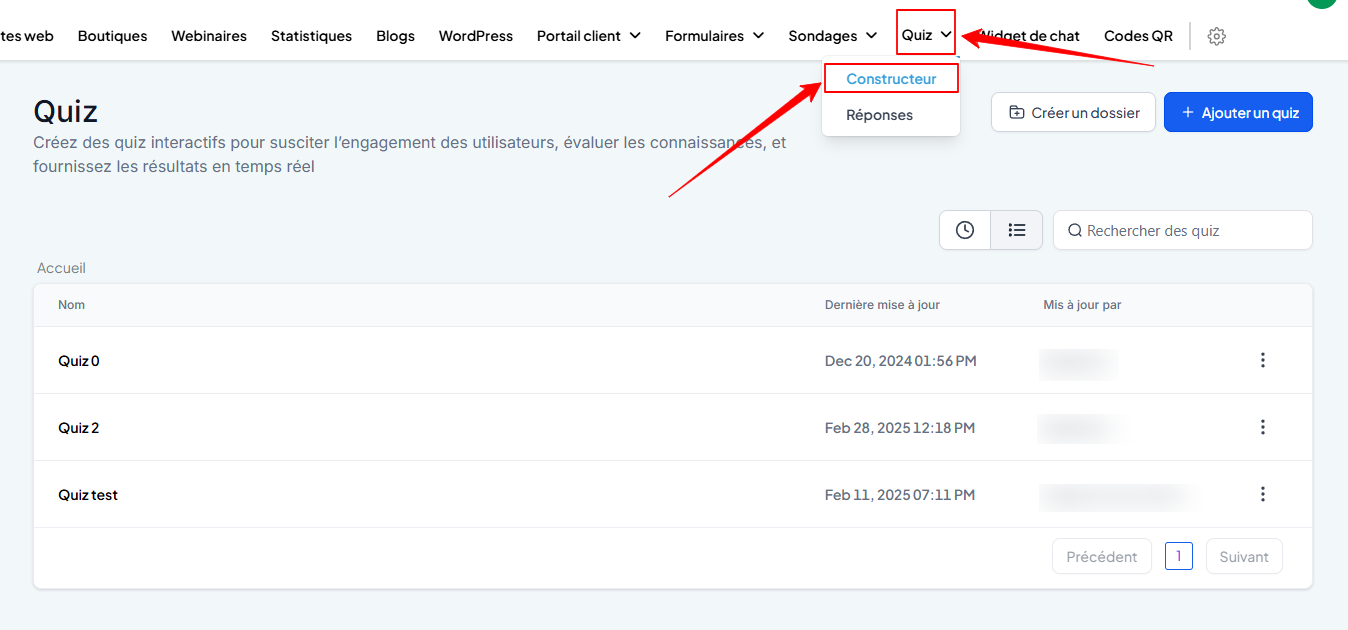Open the Webinaires tab

(209, 36)
